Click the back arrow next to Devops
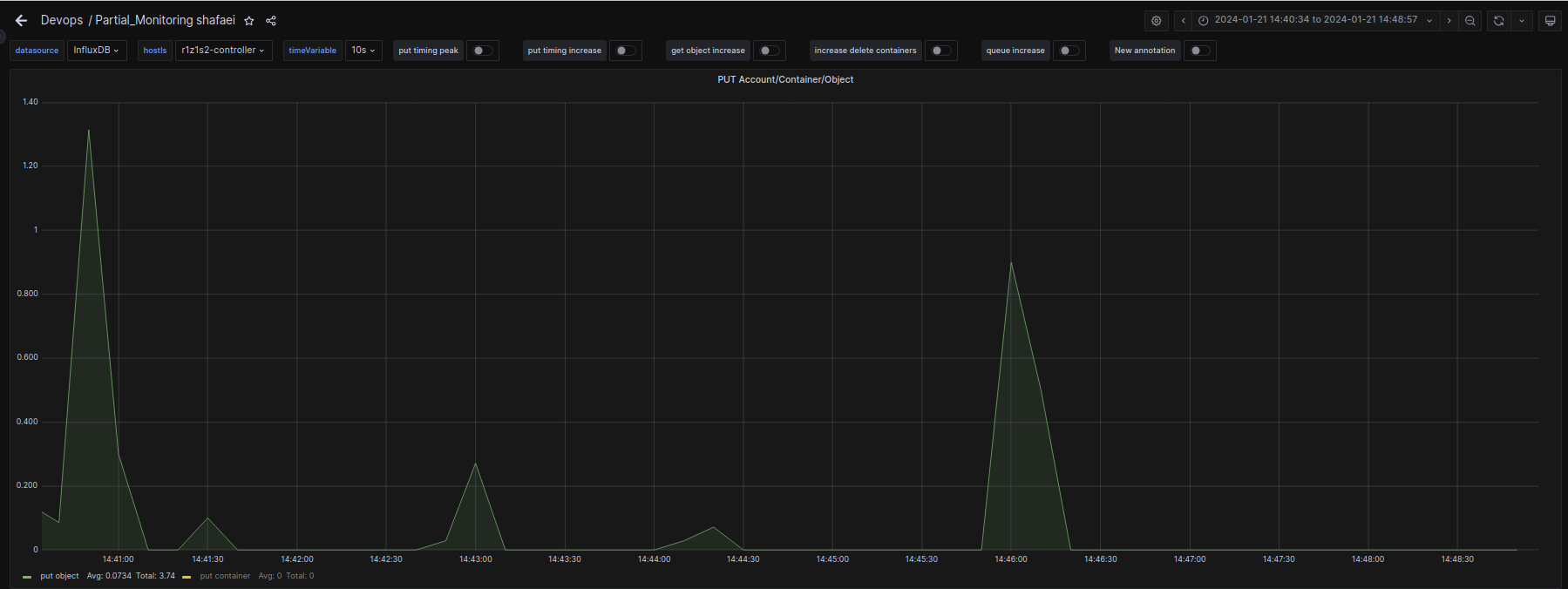Image resolution: width=1568 pixels, height=589 pixels. pyautogui.click(x=21, y=20)
